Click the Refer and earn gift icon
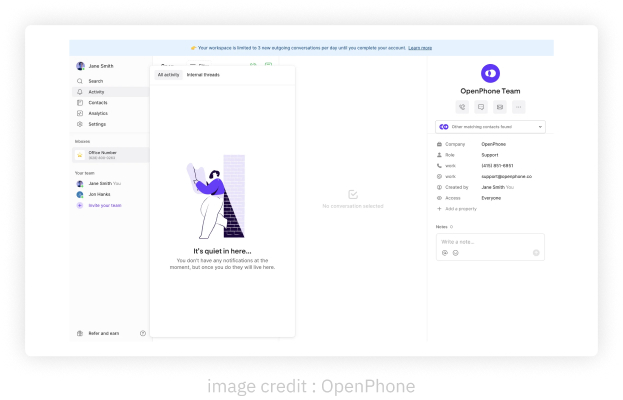The height and width of the screenshot is (400, 623). click(x=80, y=333)
